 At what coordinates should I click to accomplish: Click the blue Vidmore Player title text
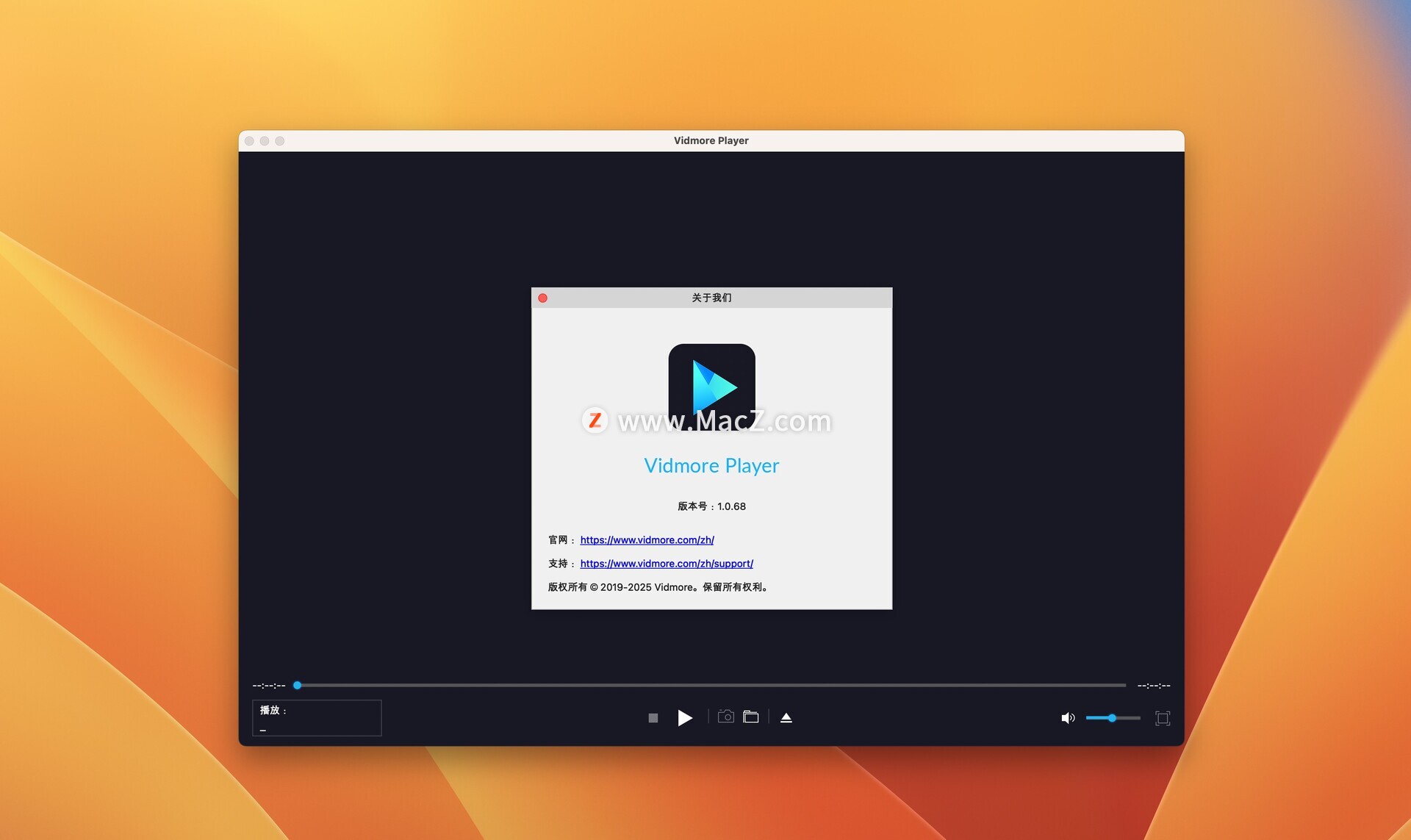711,466
